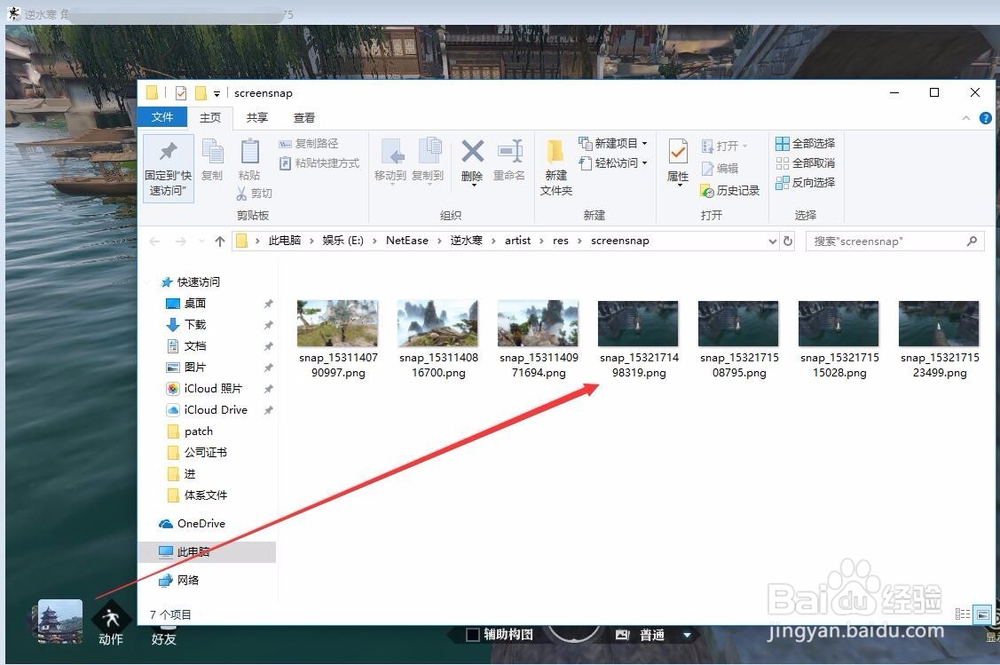Open the game's 普通 mode dropdown

point(687,635)
